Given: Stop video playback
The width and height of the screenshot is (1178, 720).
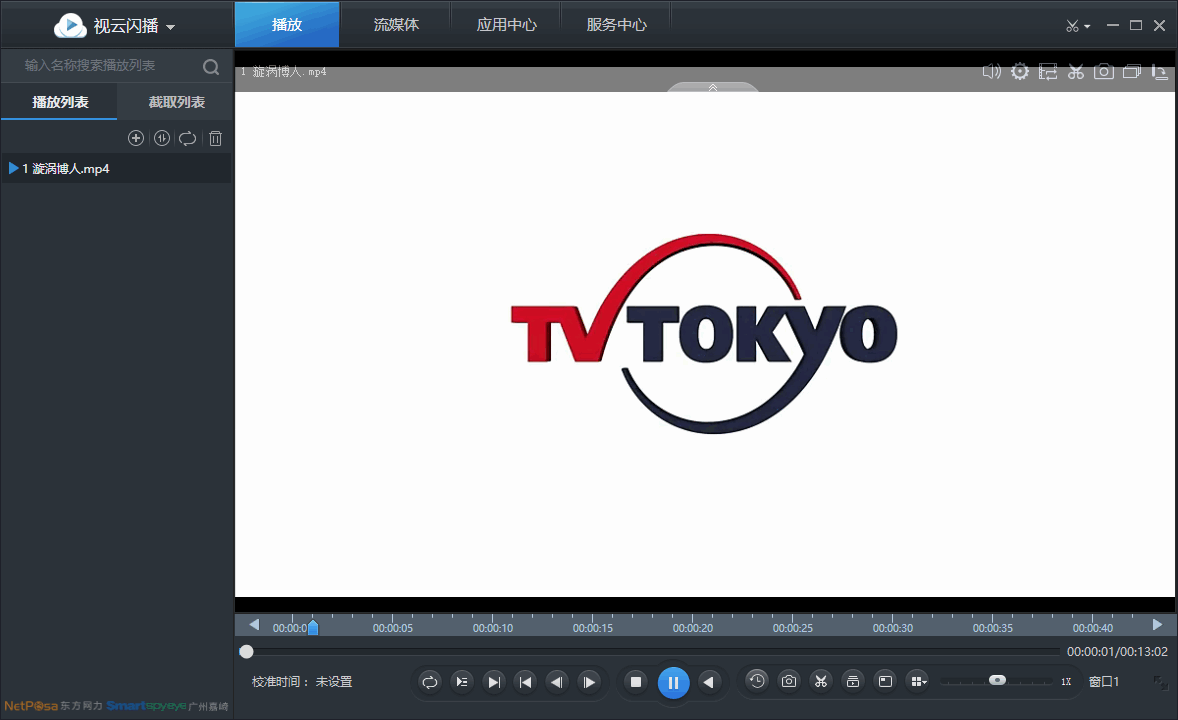Looking at the screenshot, I should point(636,682).
